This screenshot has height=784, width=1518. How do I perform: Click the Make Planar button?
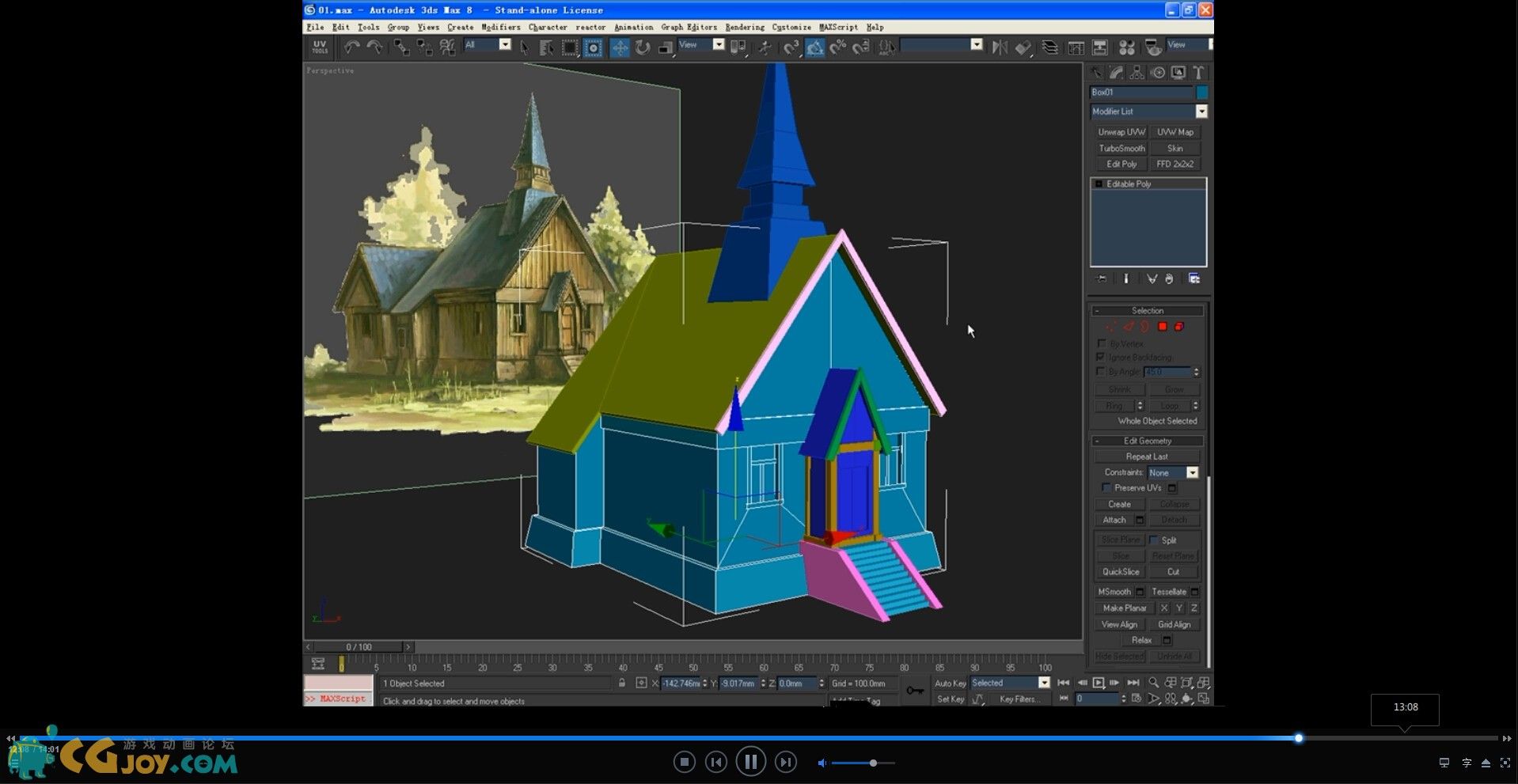pyautogui.click(x=1125, y=608)
